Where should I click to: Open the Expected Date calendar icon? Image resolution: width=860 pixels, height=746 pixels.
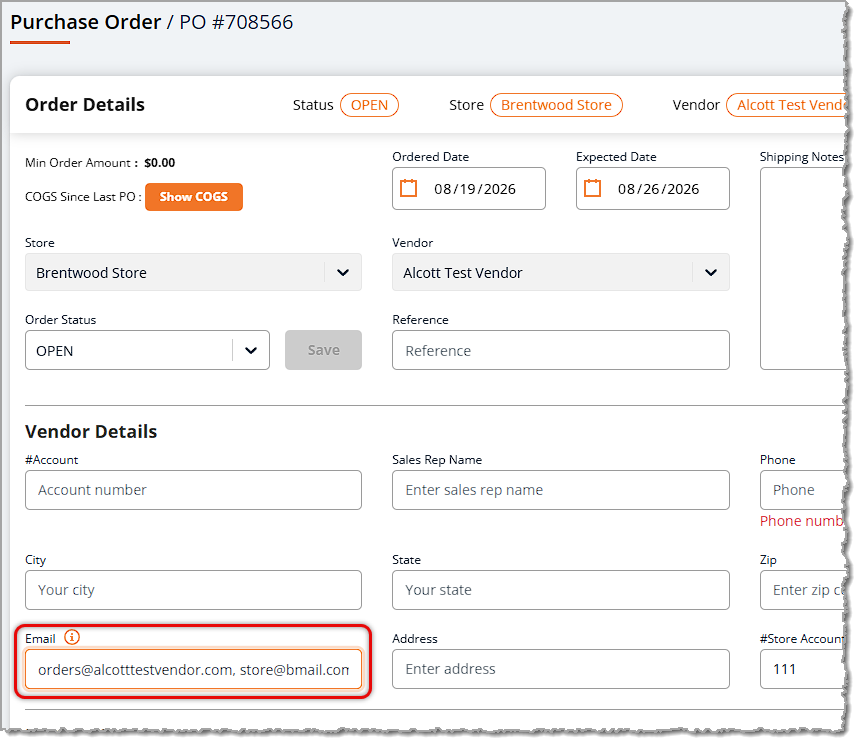coord(592,189)
